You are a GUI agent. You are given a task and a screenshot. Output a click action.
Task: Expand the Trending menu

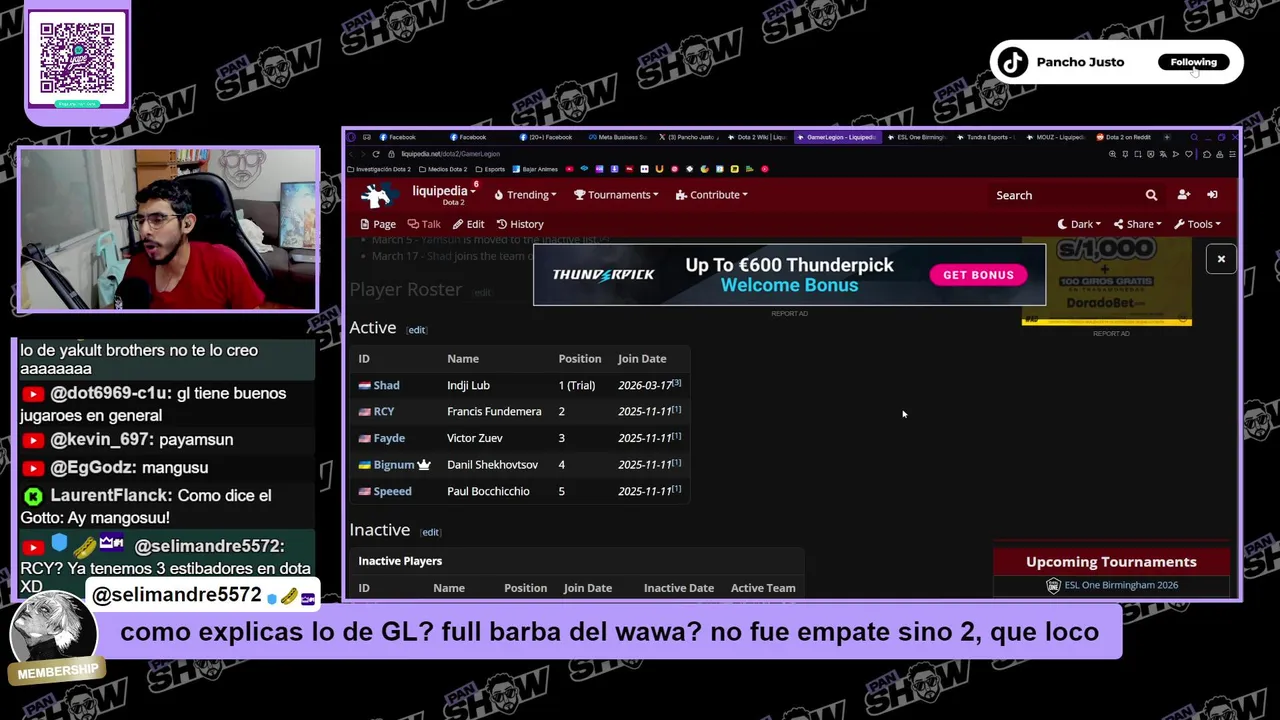[525, 195]
